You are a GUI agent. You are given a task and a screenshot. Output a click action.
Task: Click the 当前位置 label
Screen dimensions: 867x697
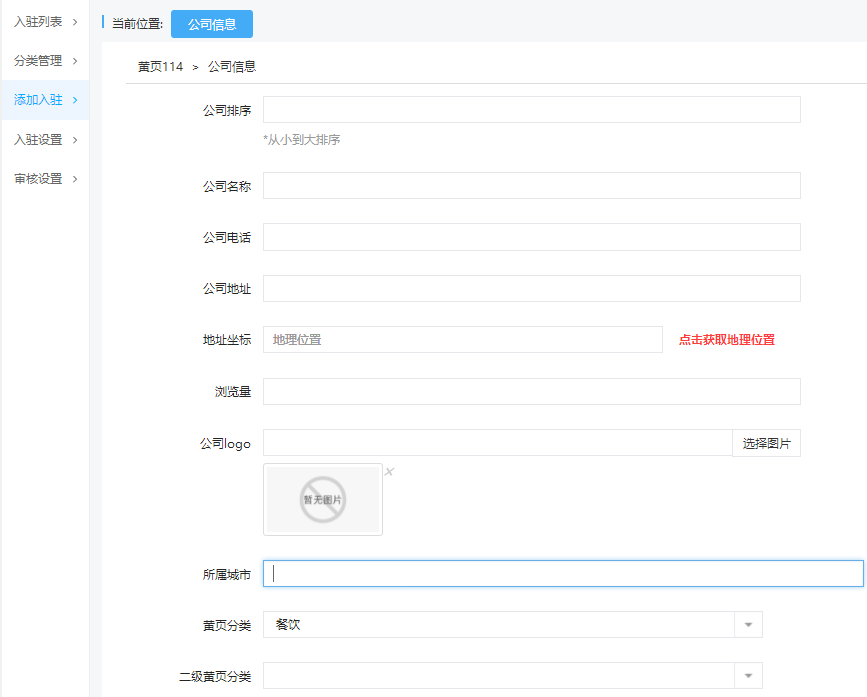point(138,24)
